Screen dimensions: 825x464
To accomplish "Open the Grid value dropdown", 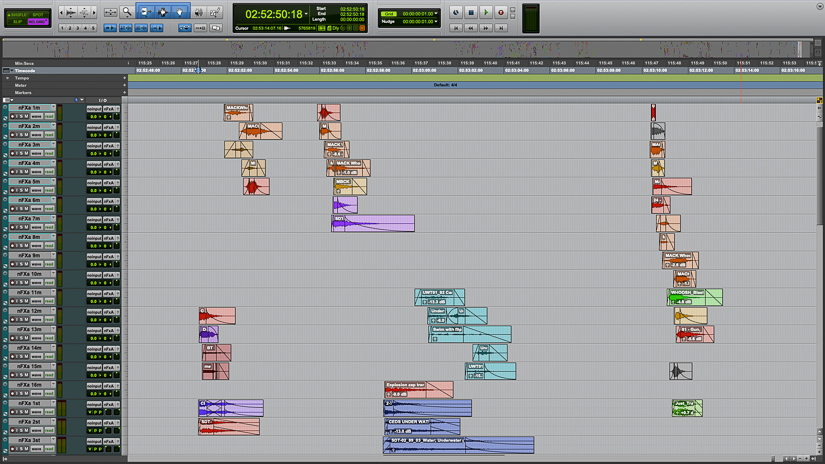I will (438, 14).
